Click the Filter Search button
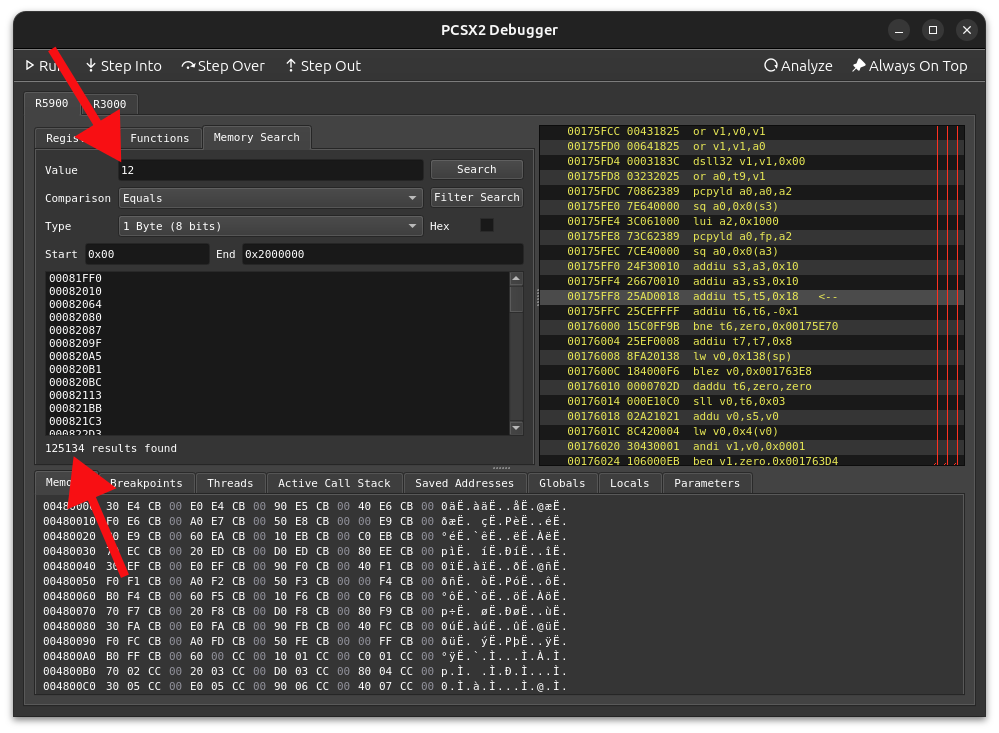Viewport: 999px width, 733px height. point(477,198)
